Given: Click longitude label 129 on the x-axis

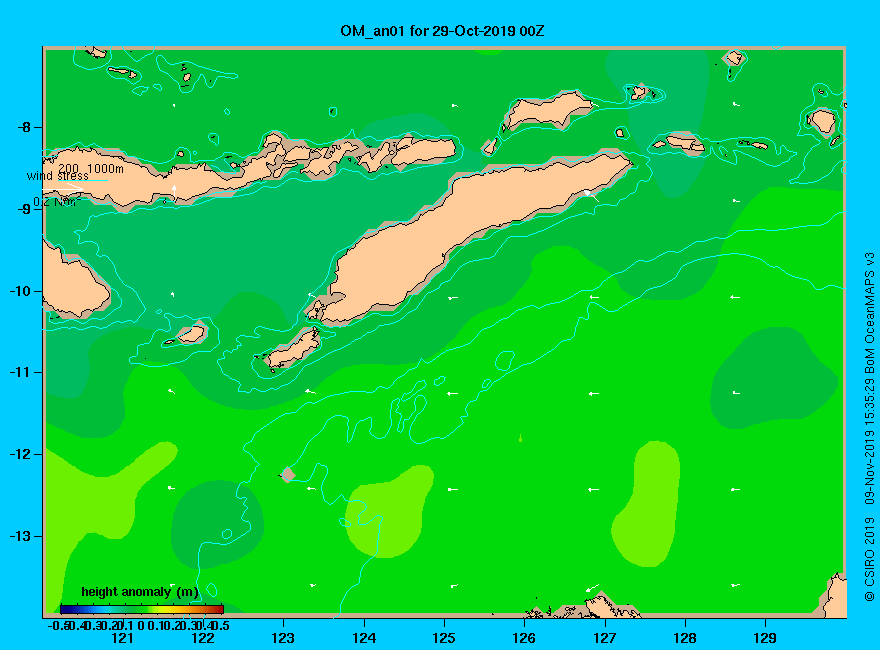Looking at the screenshot, I should [x=765, y=638].
